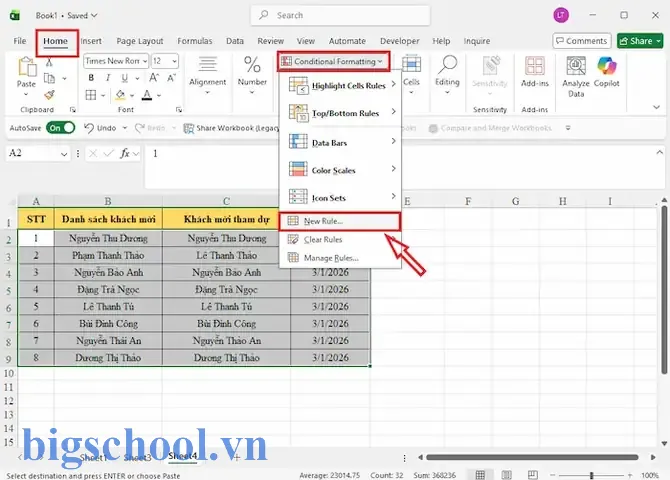Switch to the Data tab
The image size is (670, 480).
[x=235, y=41]
